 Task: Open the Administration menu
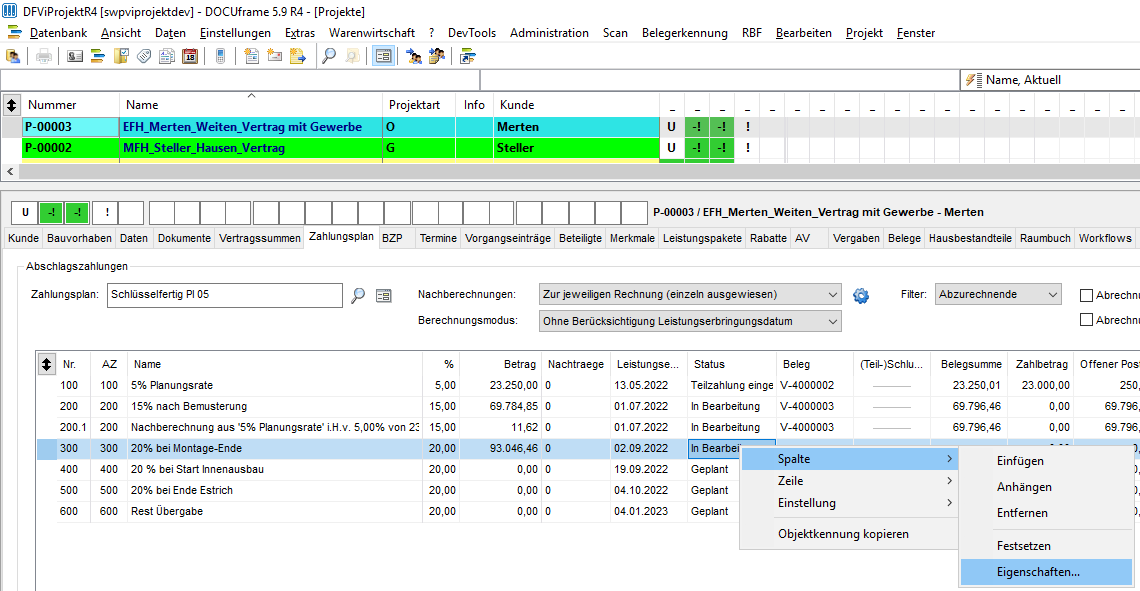(549, 33)
